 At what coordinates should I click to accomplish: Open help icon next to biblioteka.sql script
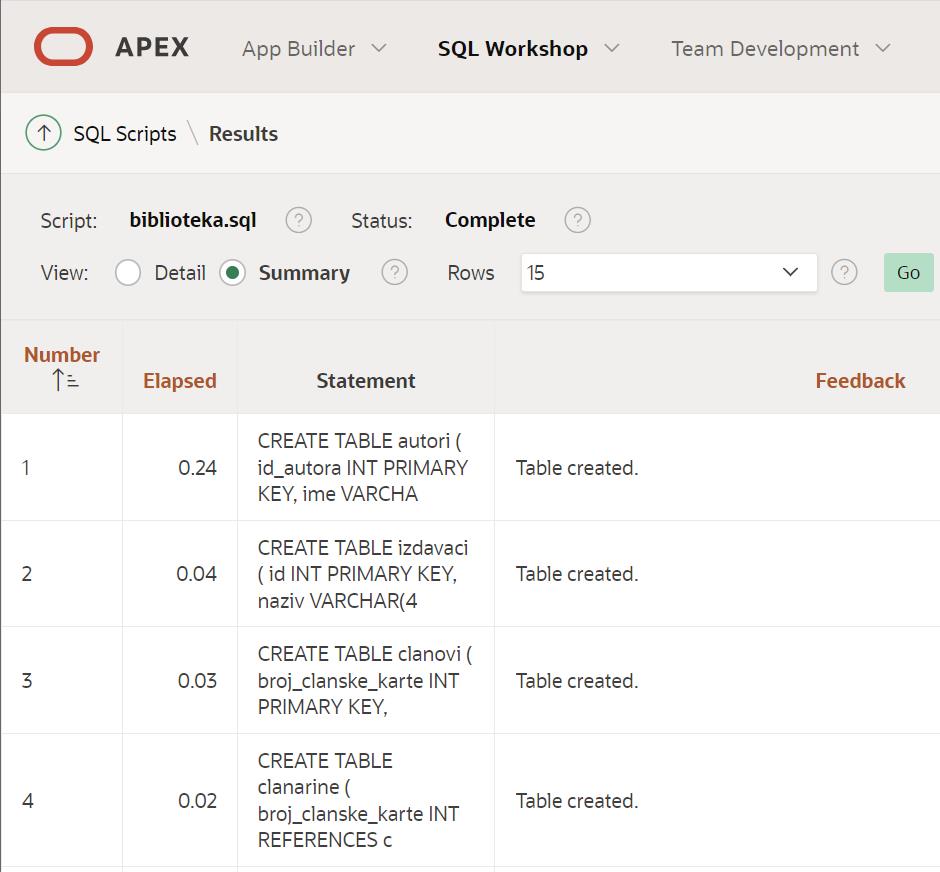tap(298, 220)
